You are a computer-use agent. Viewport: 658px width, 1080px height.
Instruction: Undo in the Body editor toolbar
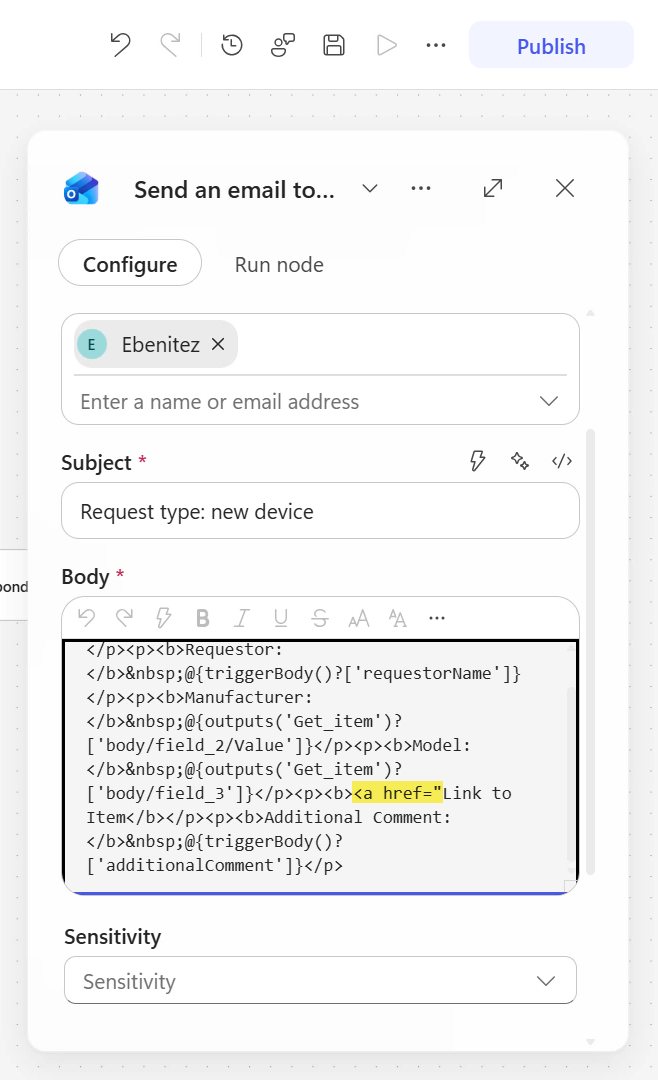(x=86, y=618)
